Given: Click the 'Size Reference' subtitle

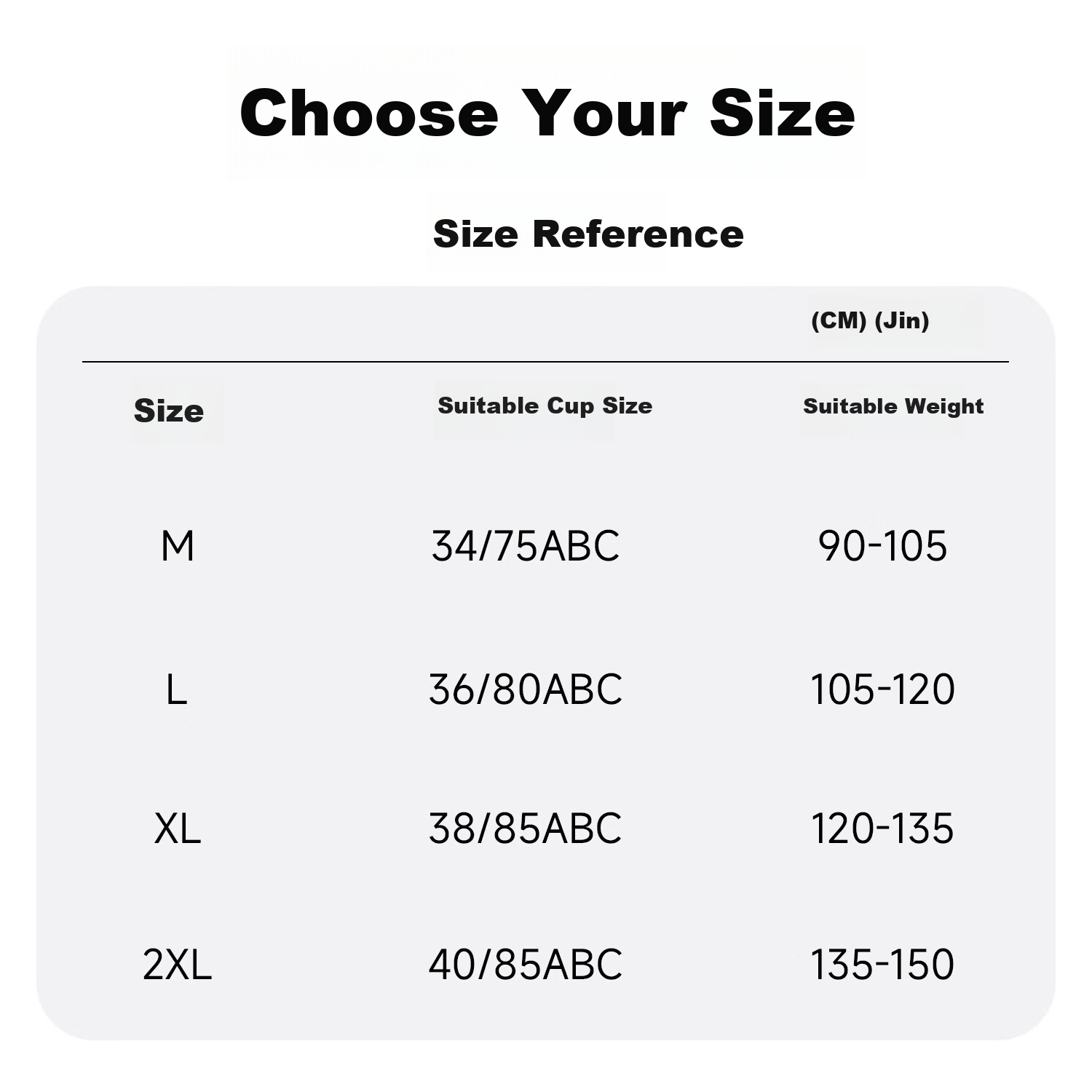Looking at the screenshot, I should pyautogui.click(x=588, y=234).
